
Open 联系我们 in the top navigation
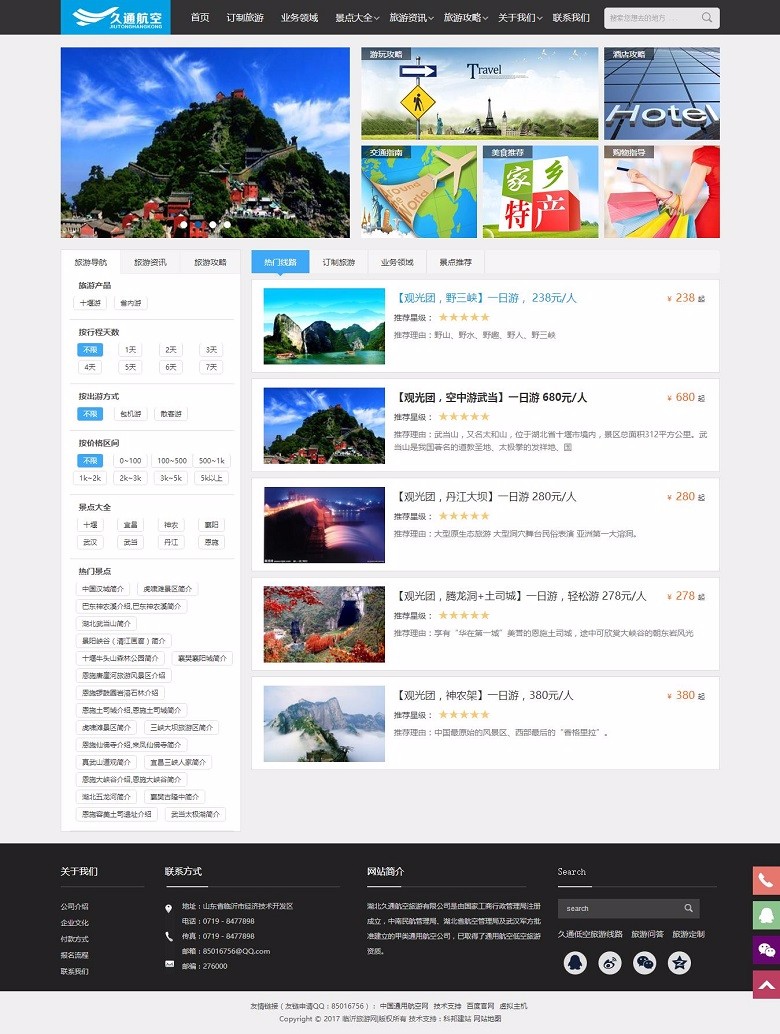click(x=571, y=18)
